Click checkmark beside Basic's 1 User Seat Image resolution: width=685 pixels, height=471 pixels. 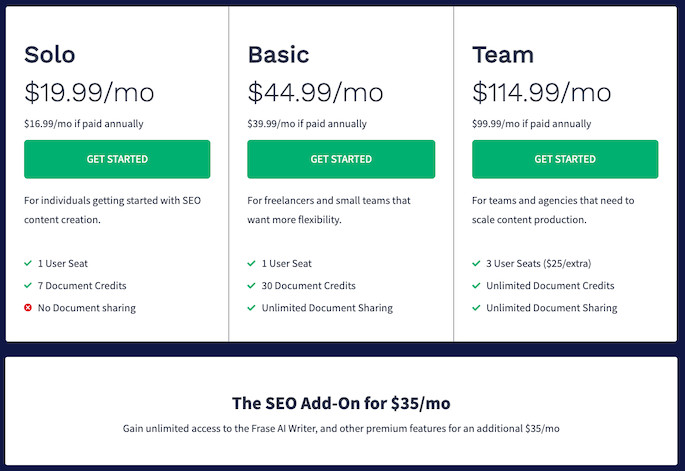(252, 264)
